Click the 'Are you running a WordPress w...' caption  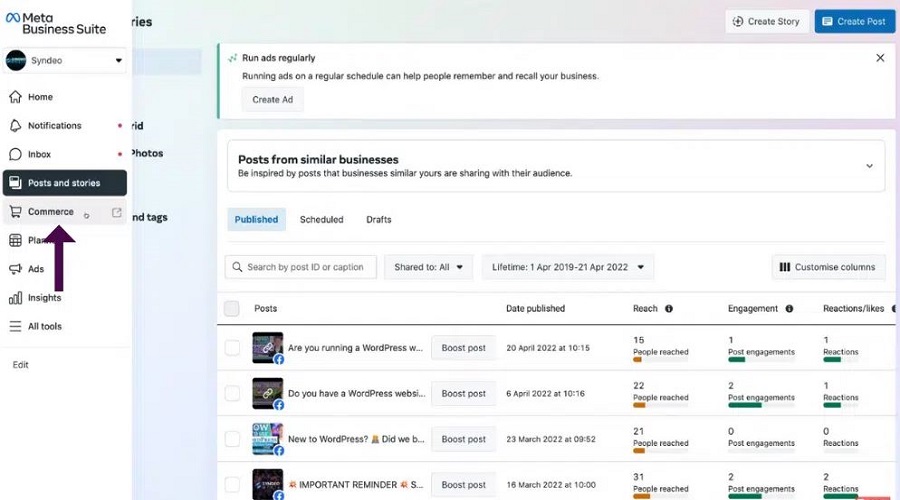point(355,348)
